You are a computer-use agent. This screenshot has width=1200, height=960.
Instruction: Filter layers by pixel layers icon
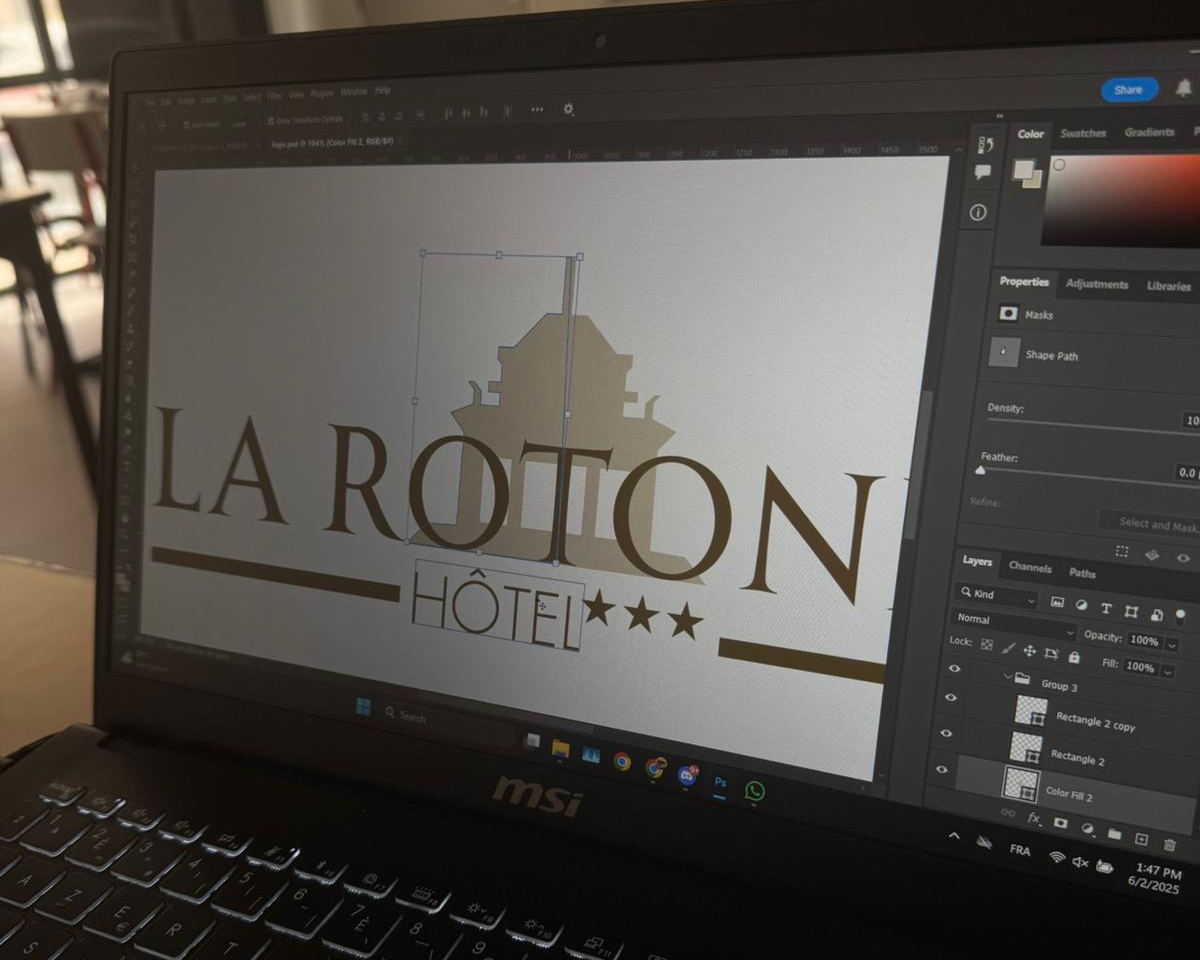pyautogui.click(x=1057, y=603)
